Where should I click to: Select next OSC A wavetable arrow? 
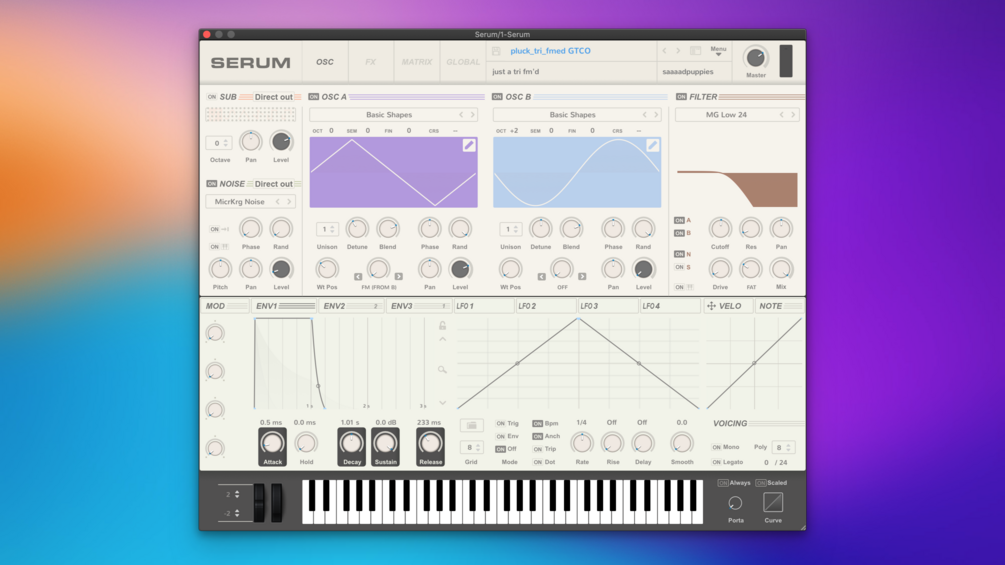coord(473,115)
